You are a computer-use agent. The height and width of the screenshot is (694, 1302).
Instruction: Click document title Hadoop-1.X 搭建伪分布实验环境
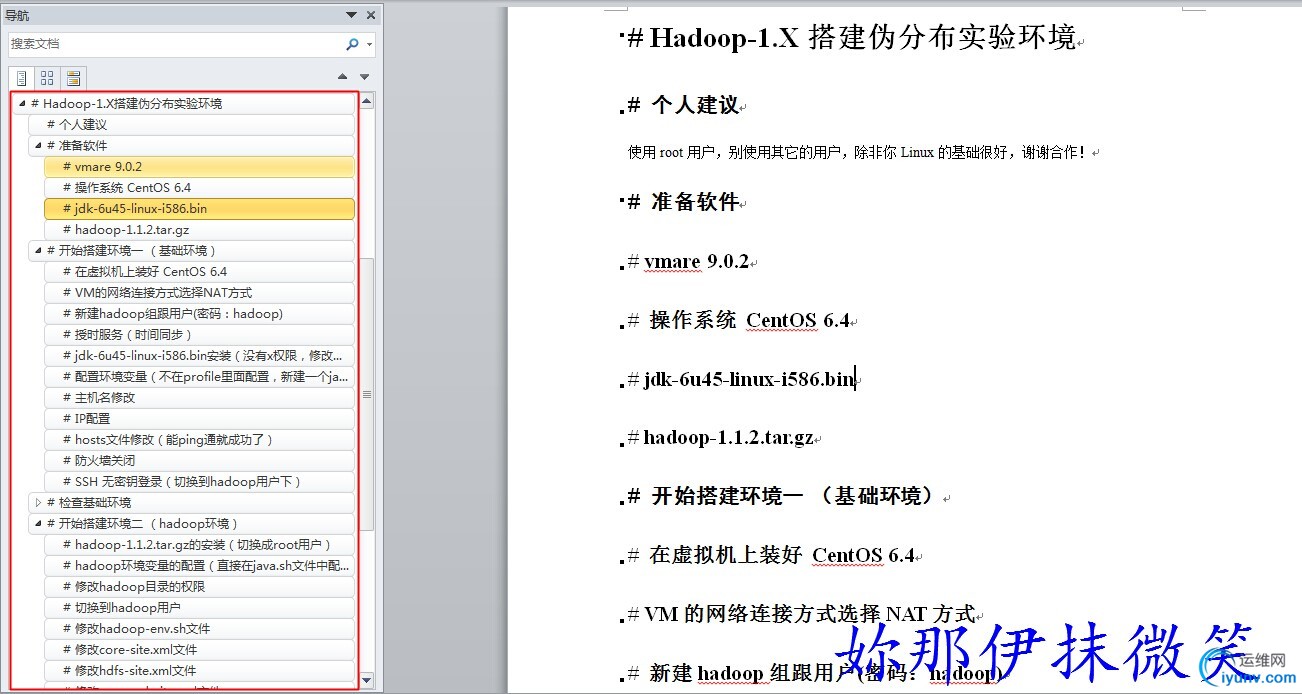tap(851, 38)
